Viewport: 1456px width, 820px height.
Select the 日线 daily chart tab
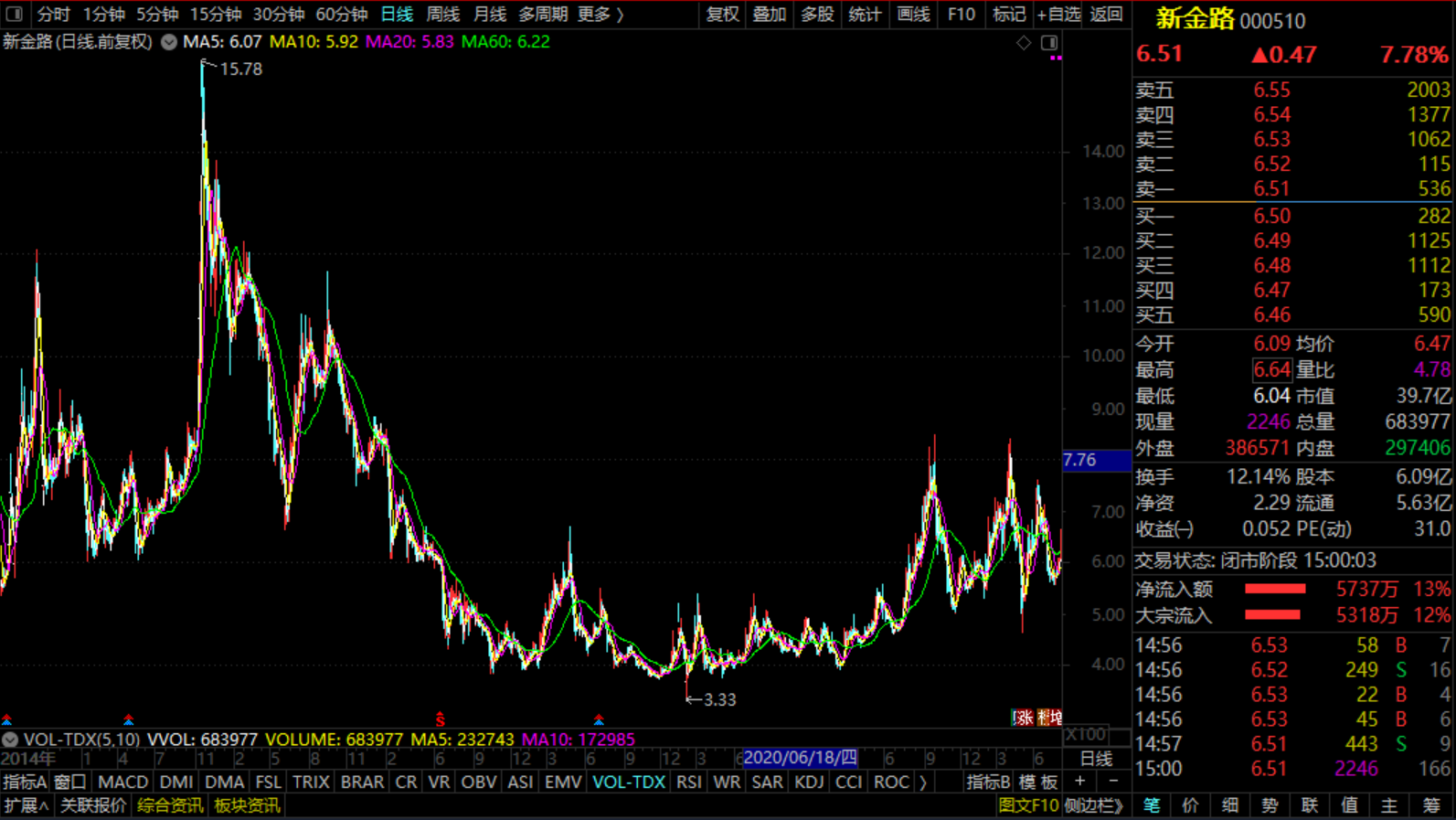[397, 14]
